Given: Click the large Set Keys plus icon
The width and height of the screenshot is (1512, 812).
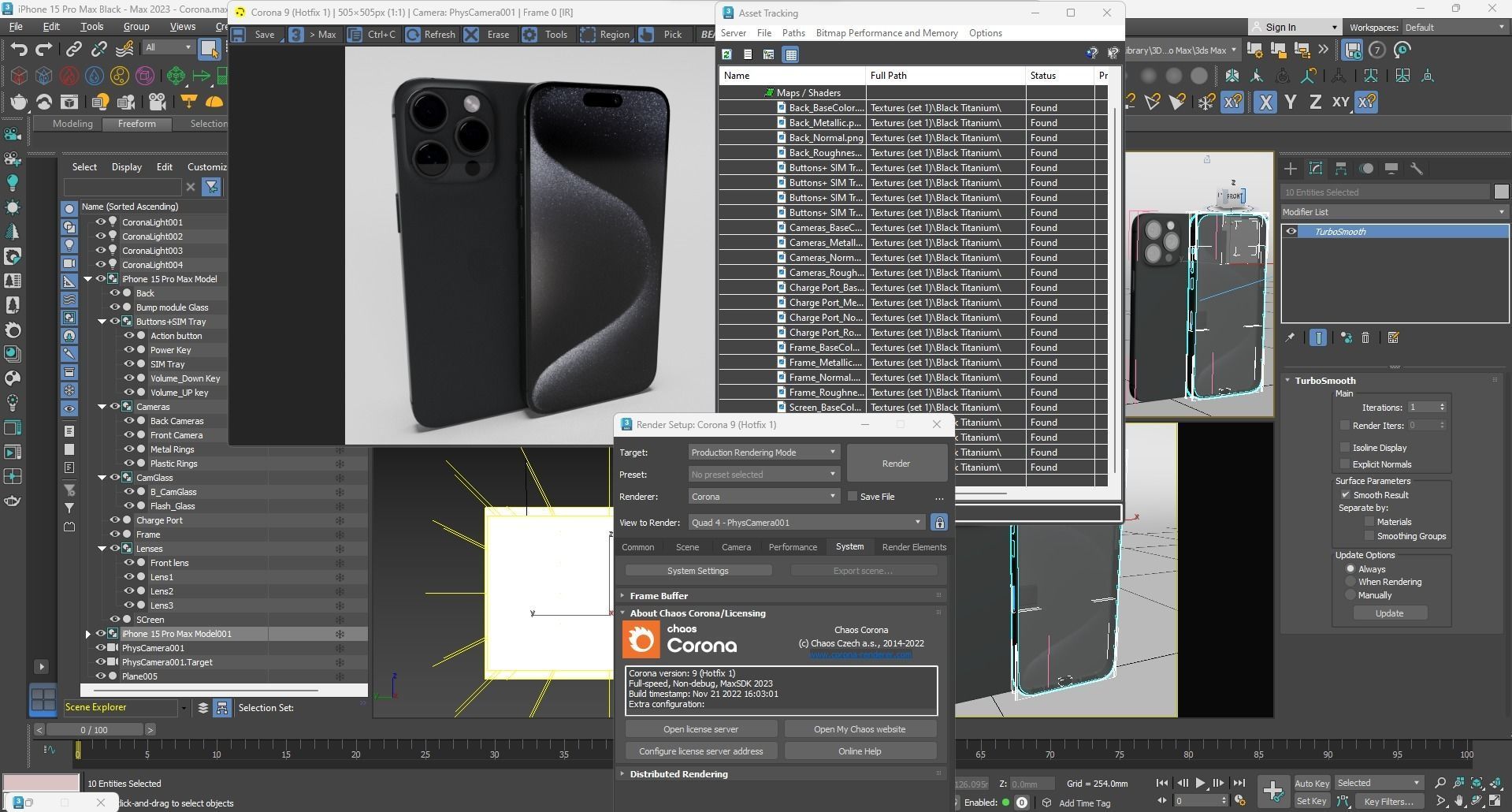Looking at the screenshot, I should pyautogui.click(x=1273, y=791).
